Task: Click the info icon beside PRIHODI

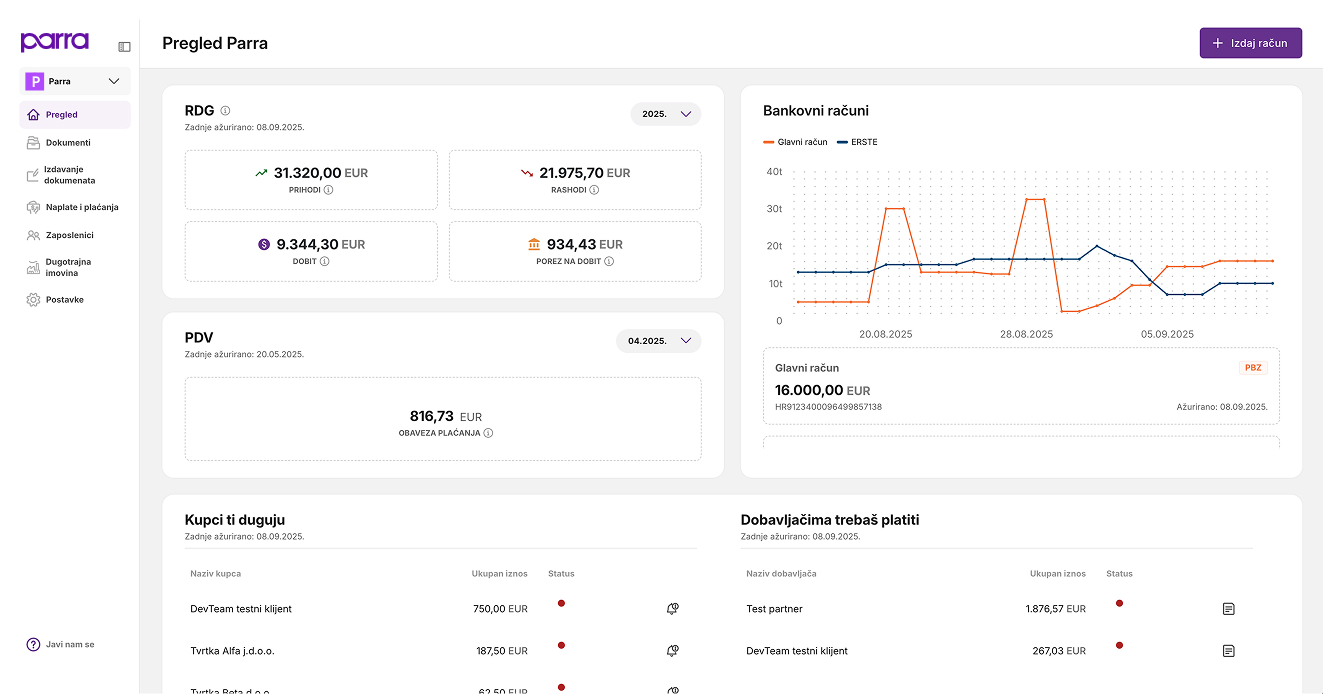Action: [x=328, y=190]
